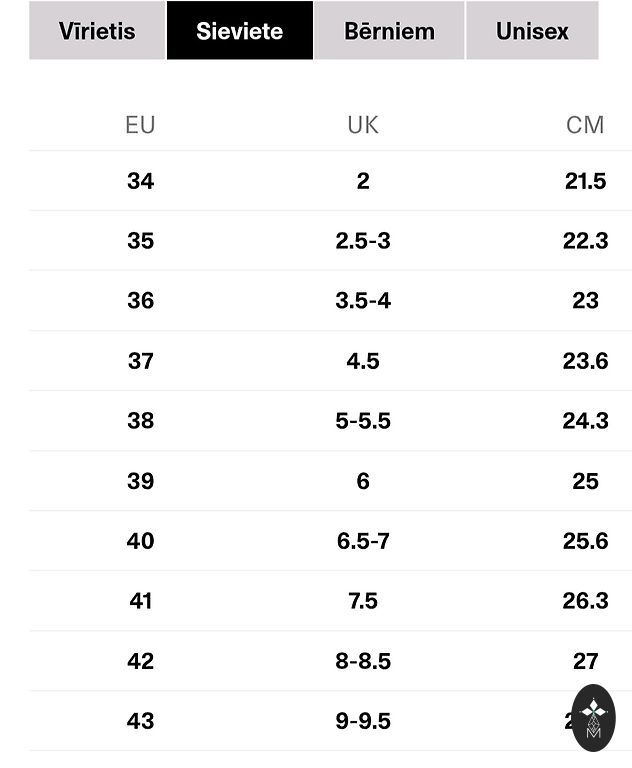Click the UK 6.5-7 size value
The height and width of the screenshot is (768, 632).
pos(363,541)
